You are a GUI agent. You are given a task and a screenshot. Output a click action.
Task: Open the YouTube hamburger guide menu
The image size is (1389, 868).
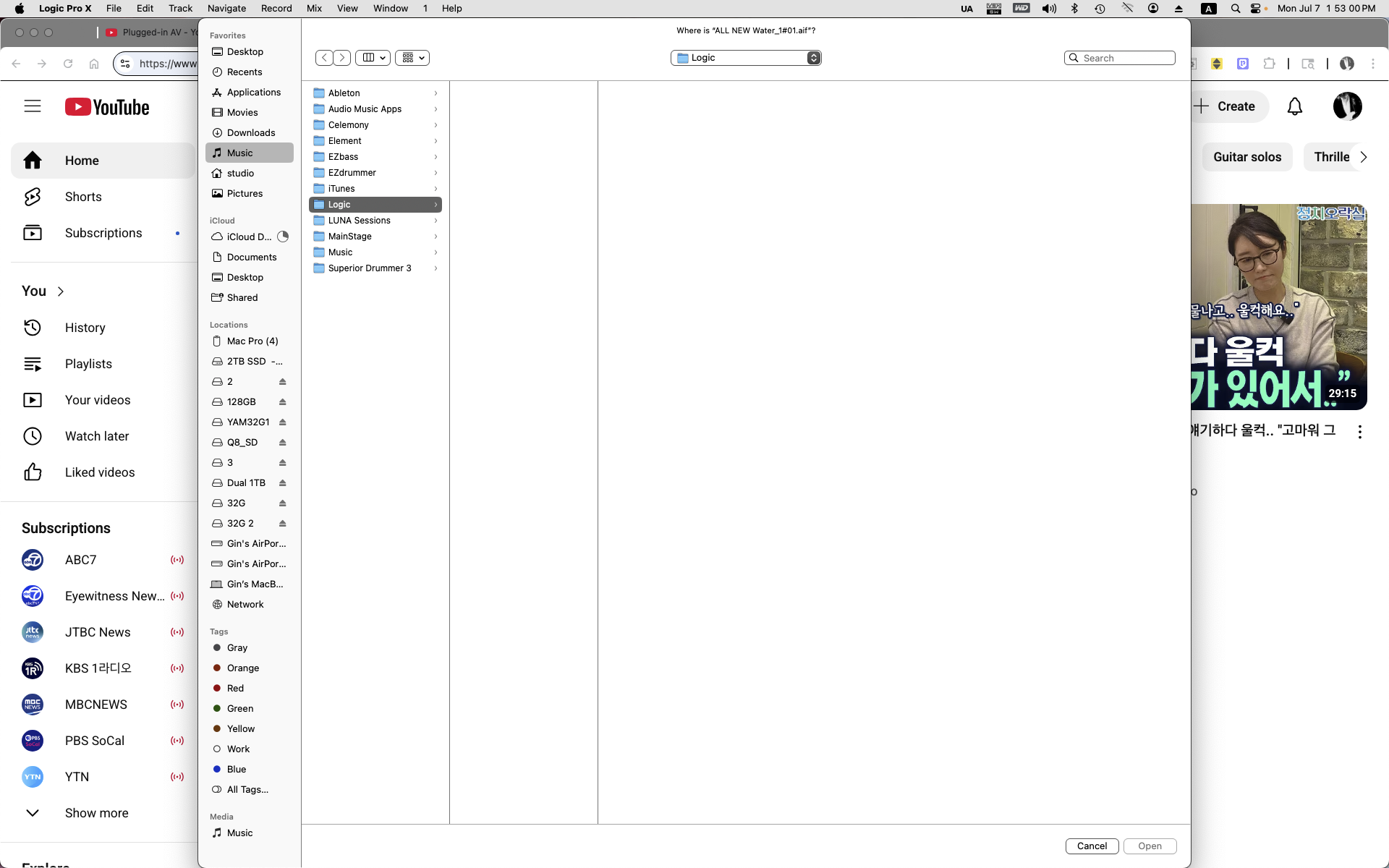click(33, 107)
